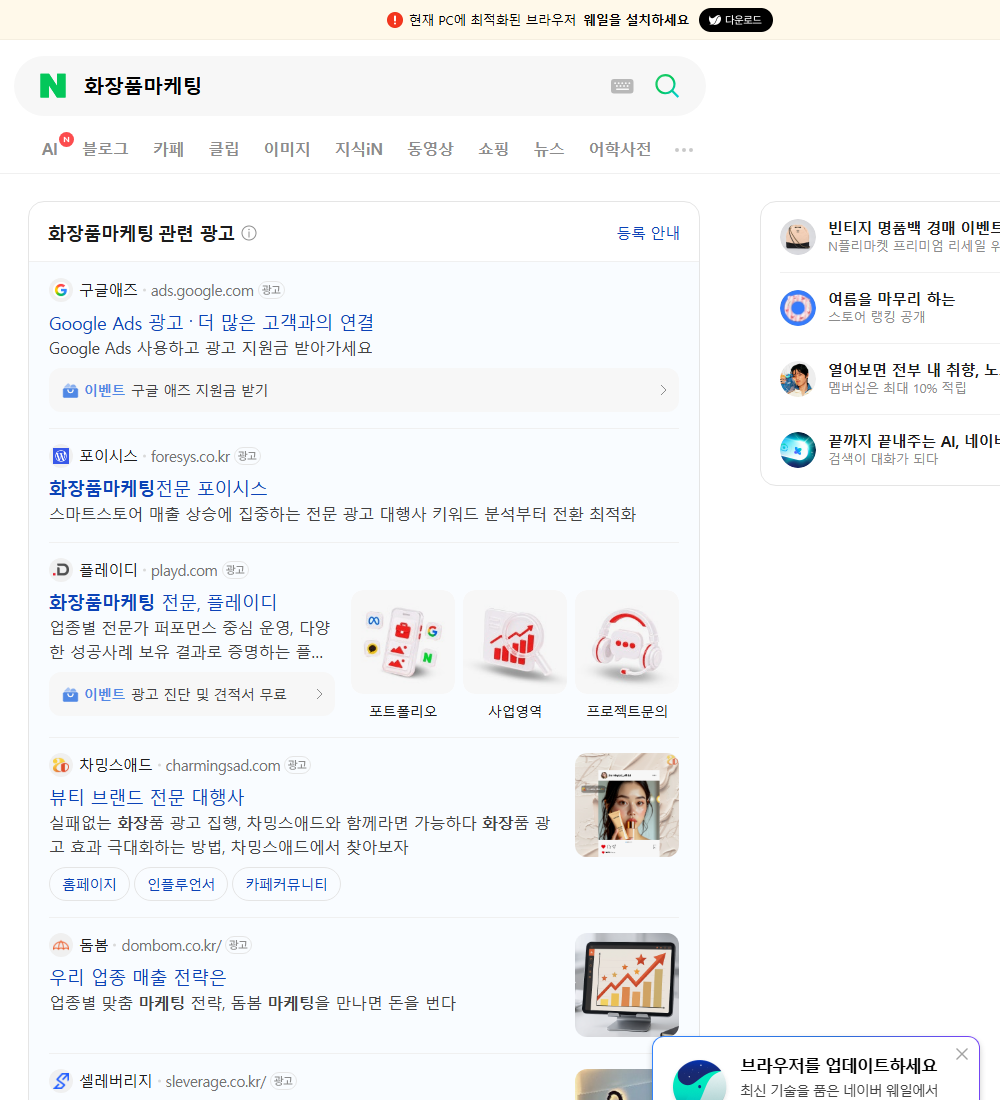Viewport: 1000px width, 1100px height.
Task: Switch to the 어학사전 tab
Action: click(x=620, y=149)
